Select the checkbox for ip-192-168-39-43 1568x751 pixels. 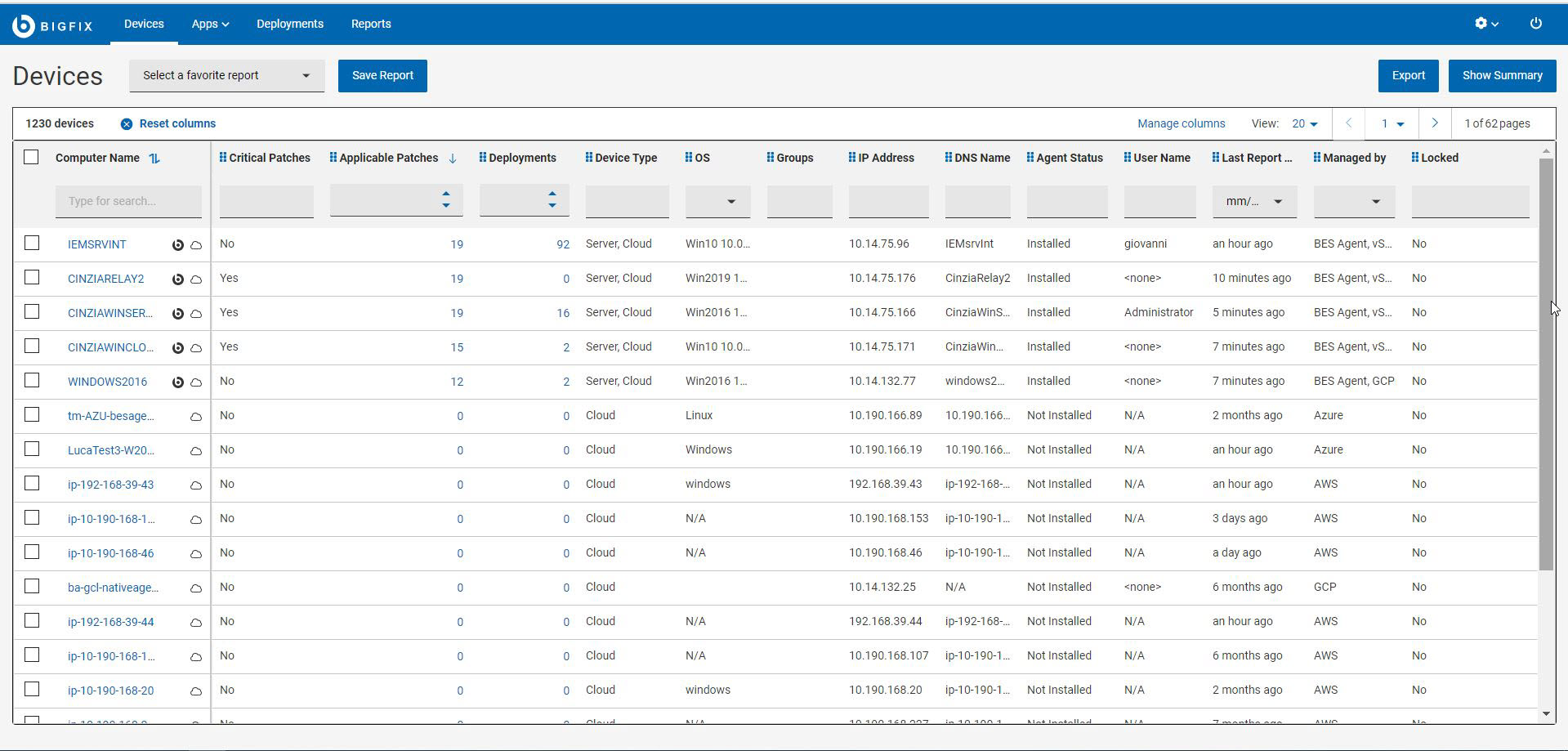click(32, 483)
